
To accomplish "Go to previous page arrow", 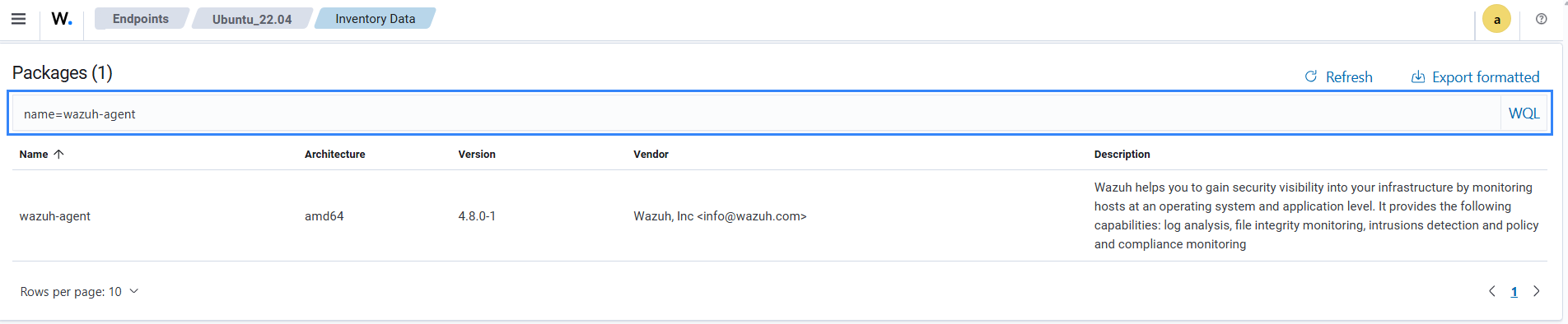I will tap(1491, 291).
